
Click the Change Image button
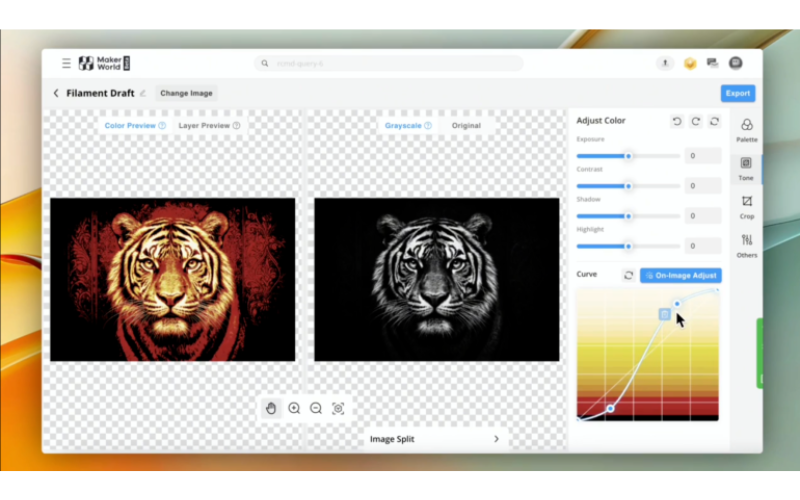(x=186, y=93)
